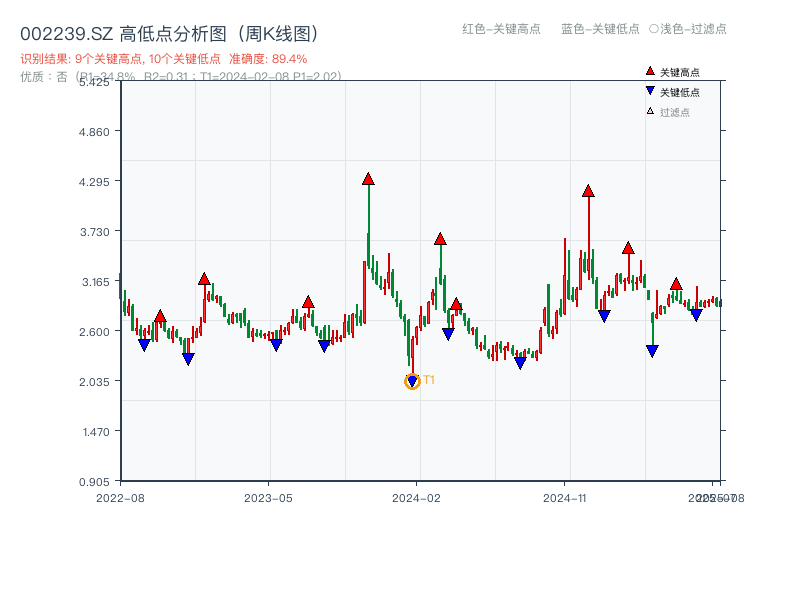Click the 2022-08 x-axis label
The image size is (800, 600).
click(120, 498)
